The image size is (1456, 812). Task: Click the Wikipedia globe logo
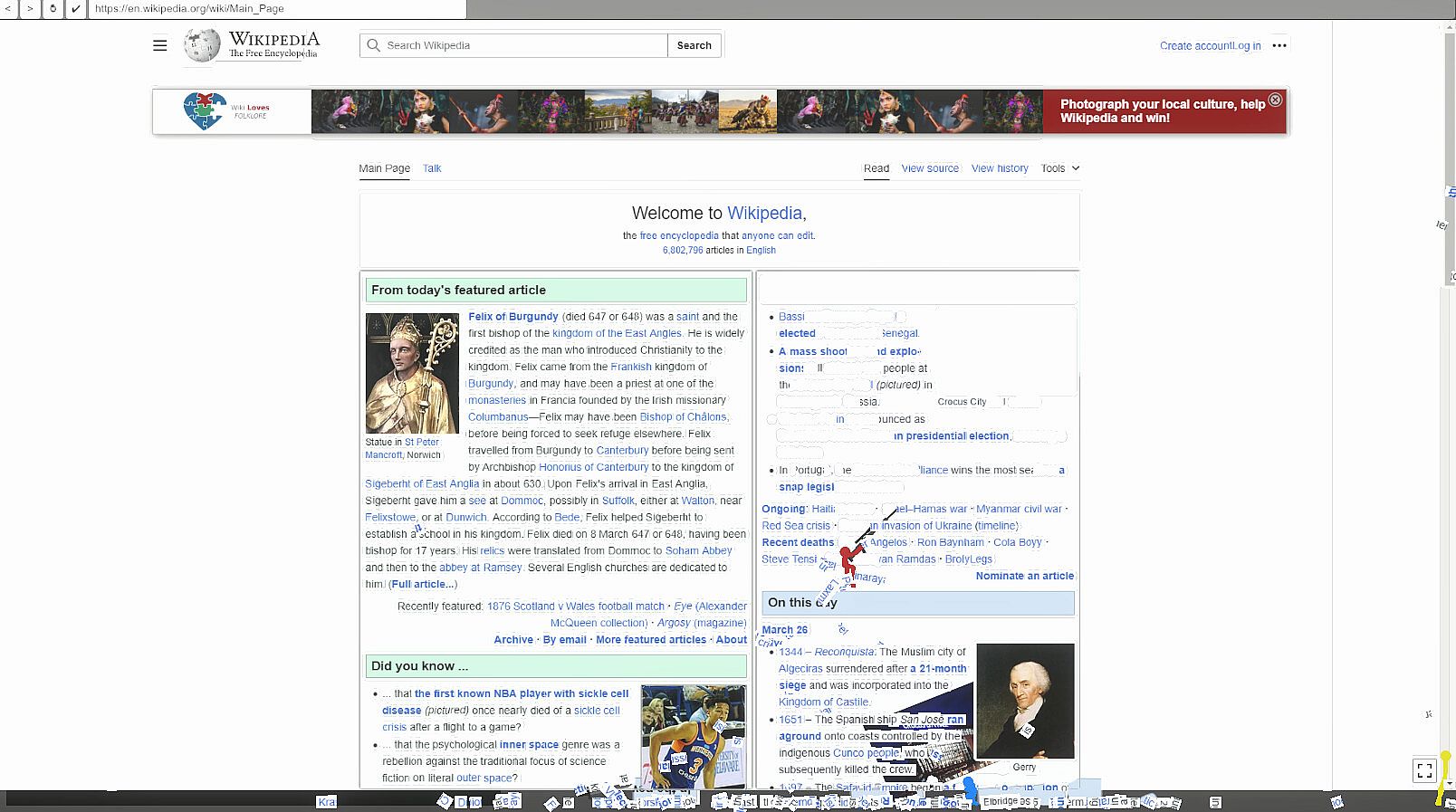tap(201, 44)
